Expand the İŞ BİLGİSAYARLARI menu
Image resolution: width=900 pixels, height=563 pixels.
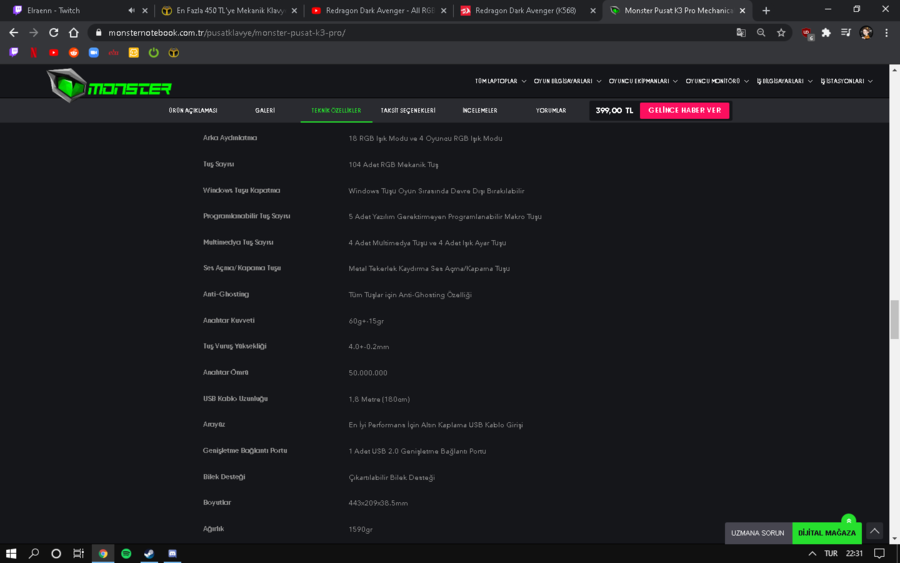click(784, 81)
